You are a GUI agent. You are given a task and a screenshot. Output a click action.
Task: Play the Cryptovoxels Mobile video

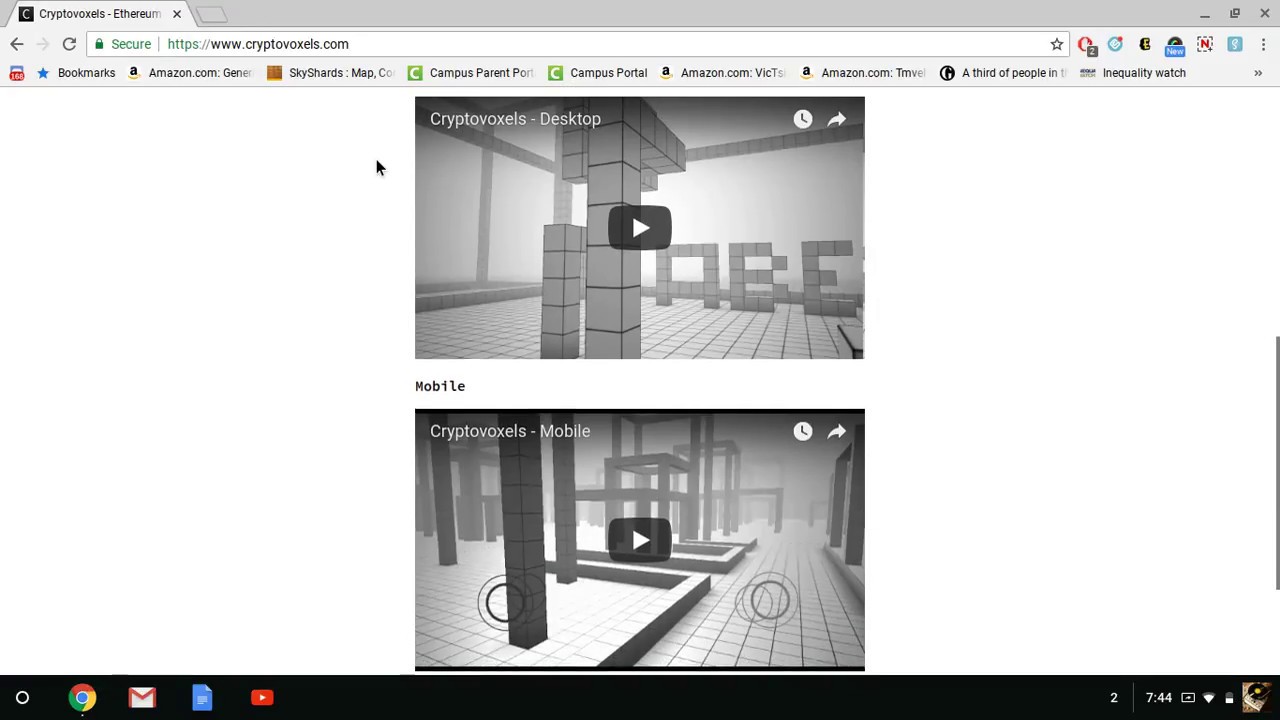pos(640,540)
